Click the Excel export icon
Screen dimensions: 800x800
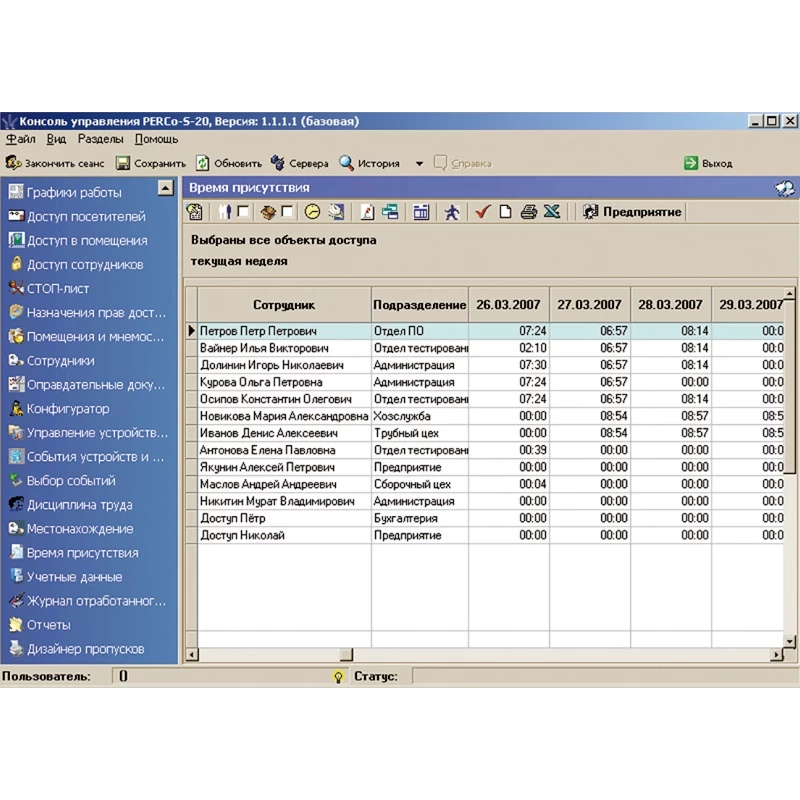[552, 212]
